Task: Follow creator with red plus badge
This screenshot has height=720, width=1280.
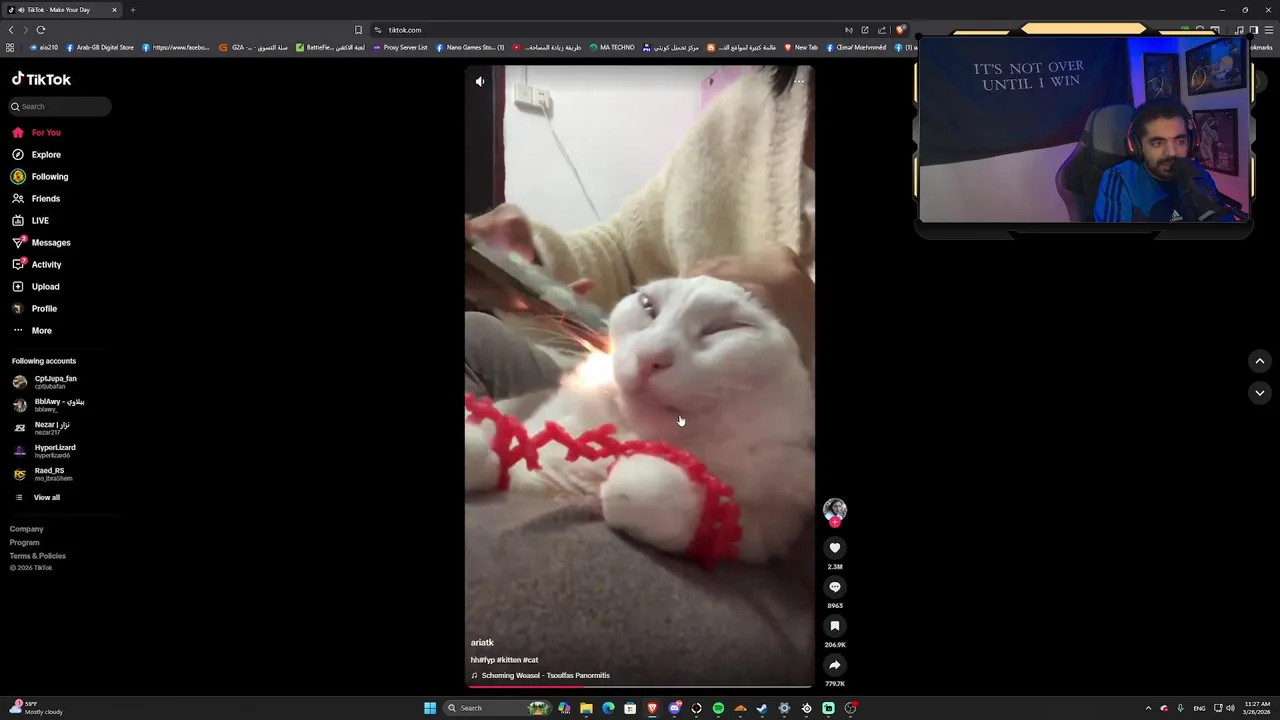Action: (835, 522)
